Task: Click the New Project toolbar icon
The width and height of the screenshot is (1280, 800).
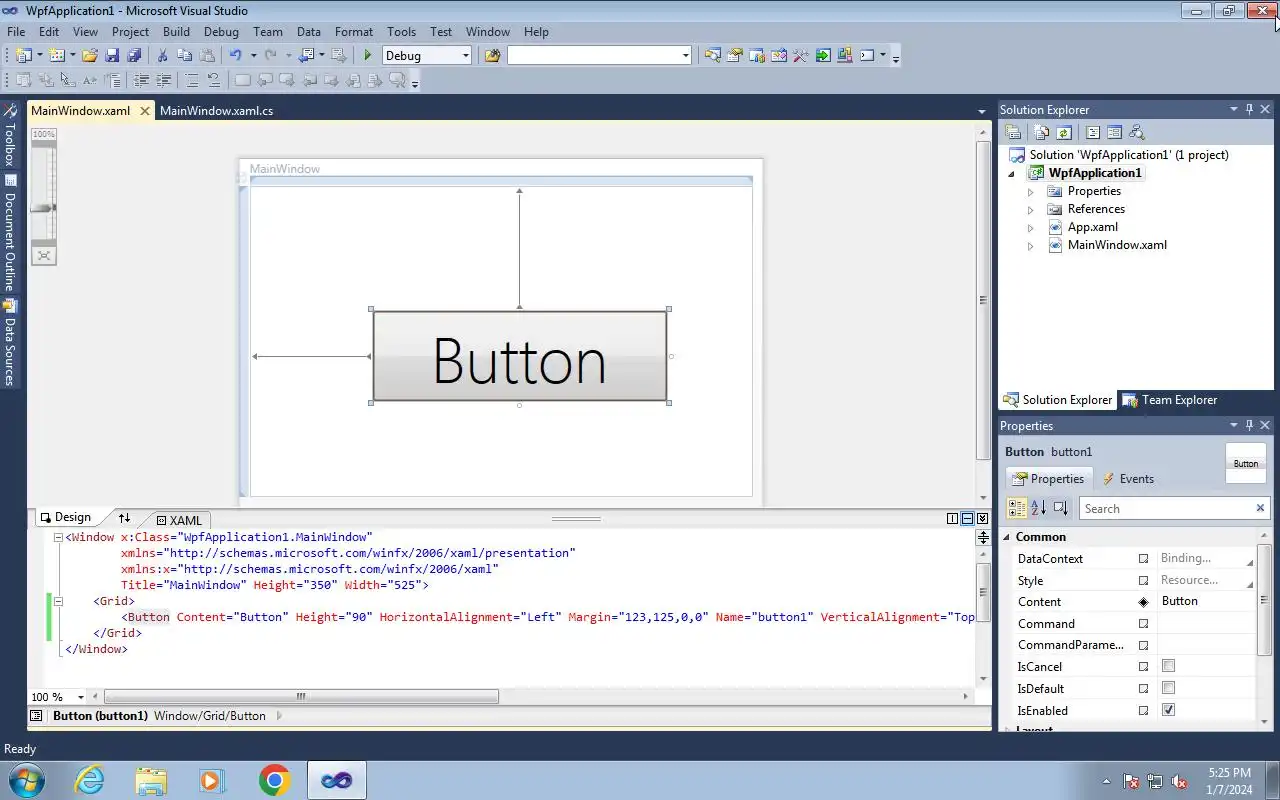Action: pyautogui.click(x=23, y=56)
